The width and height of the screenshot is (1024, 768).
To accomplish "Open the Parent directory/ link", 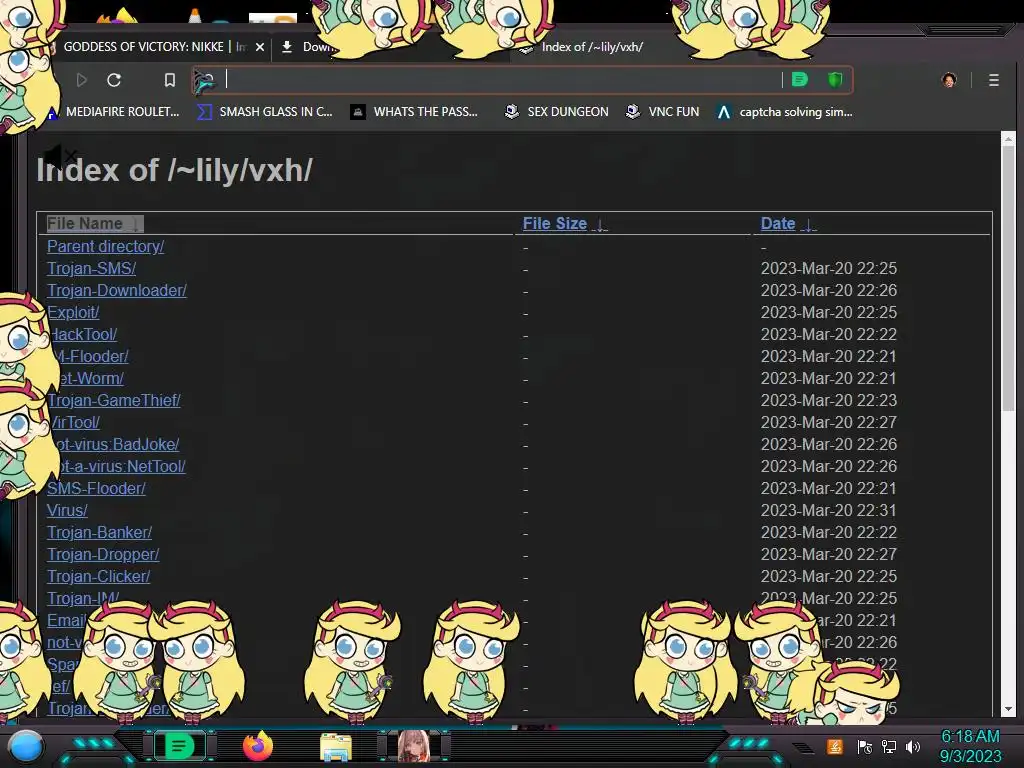I will click(105, 246).
